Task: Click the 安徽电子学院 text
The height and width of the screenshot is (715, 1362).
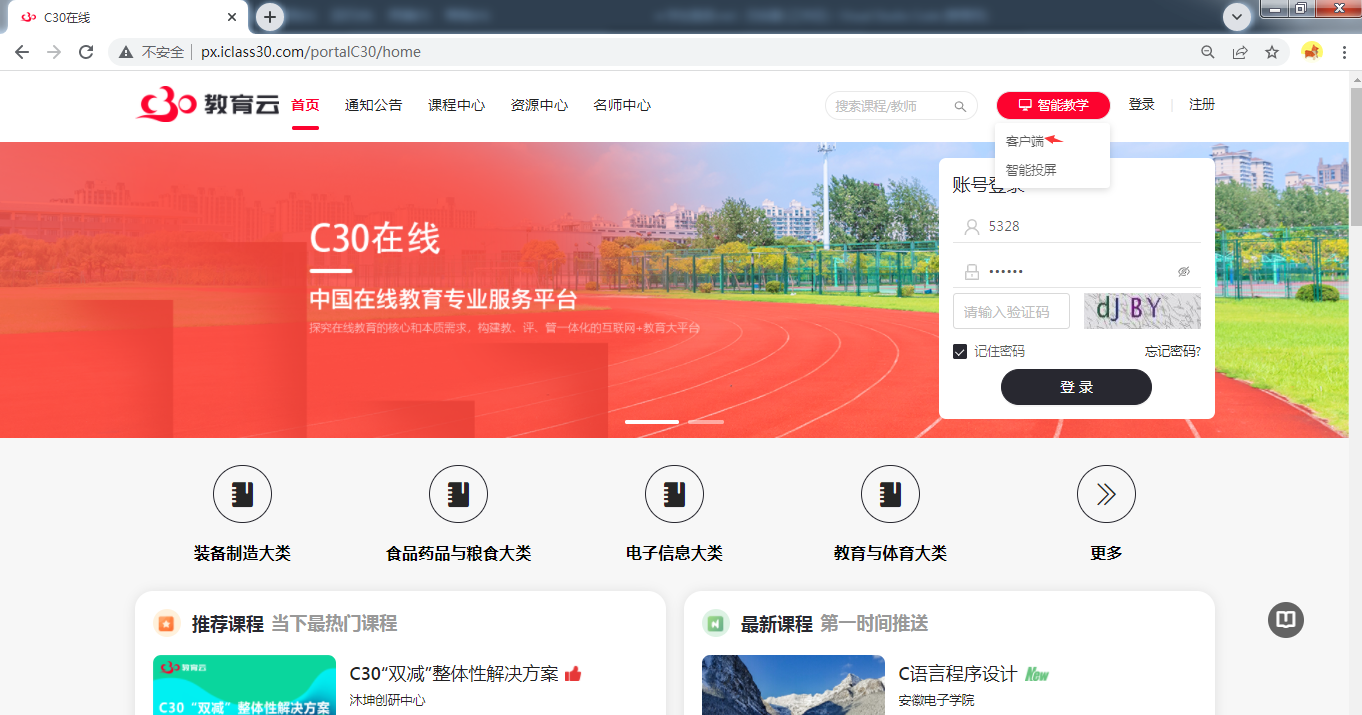Action: (937, 700)
